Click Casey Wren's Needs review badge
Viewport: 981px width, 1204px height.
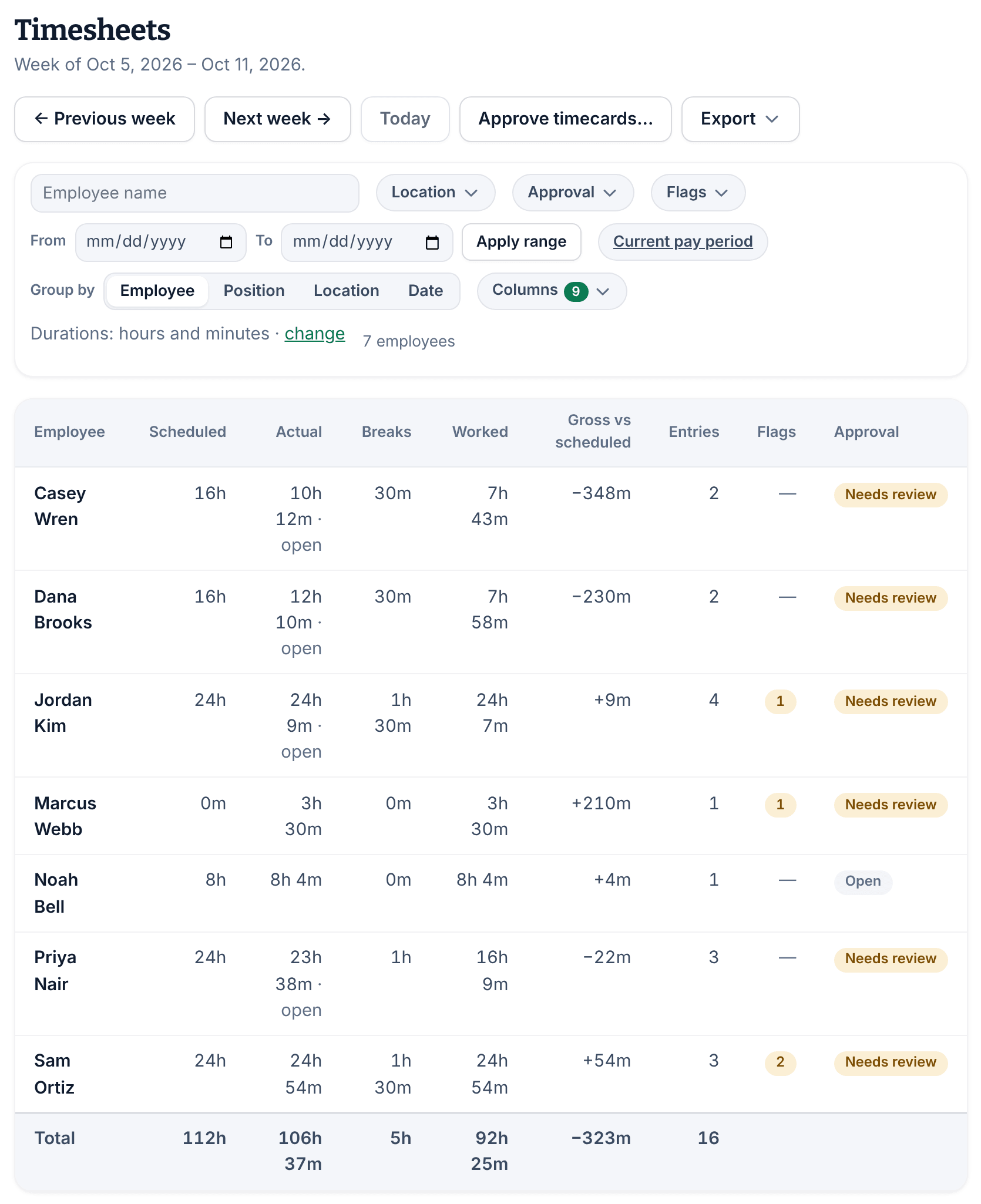click(891, 495)
